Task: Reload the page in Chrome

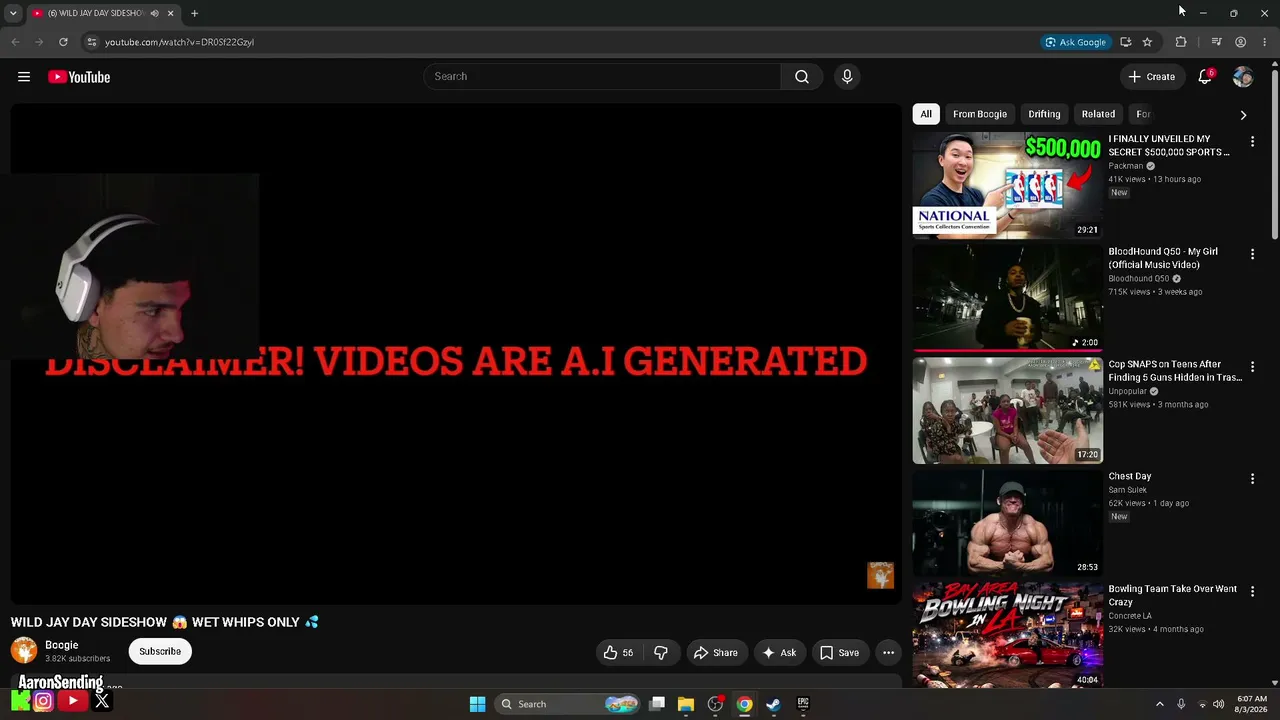Action: coord(63,42)
